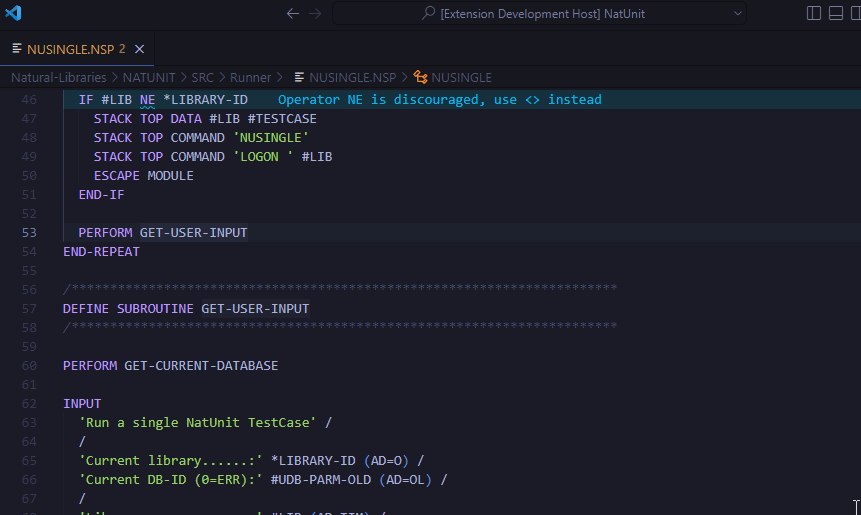
Task: Click the search magnifier icon in command center
Action: (428, 13)
